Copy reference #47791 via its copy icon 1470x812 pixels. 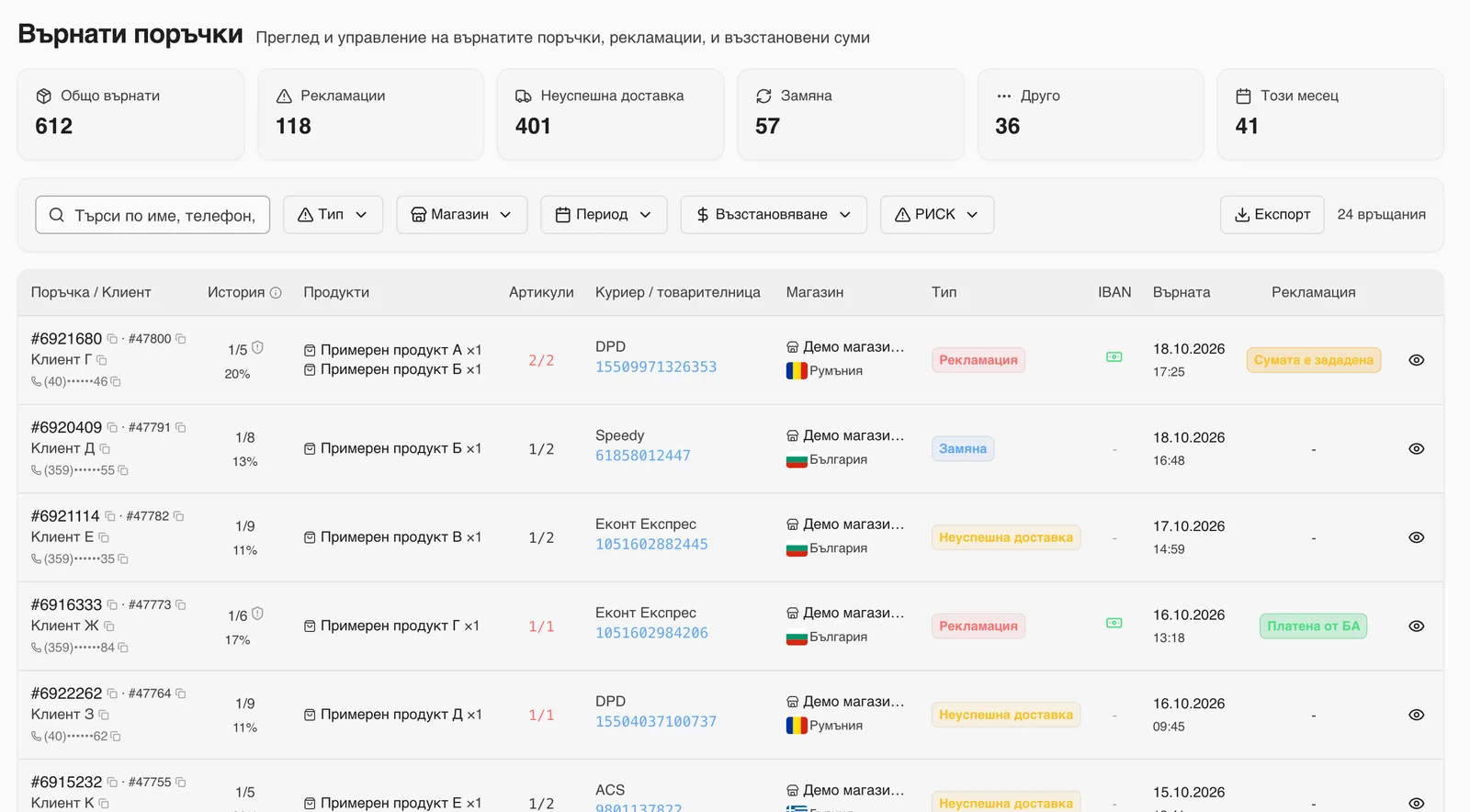click(181, 428)
